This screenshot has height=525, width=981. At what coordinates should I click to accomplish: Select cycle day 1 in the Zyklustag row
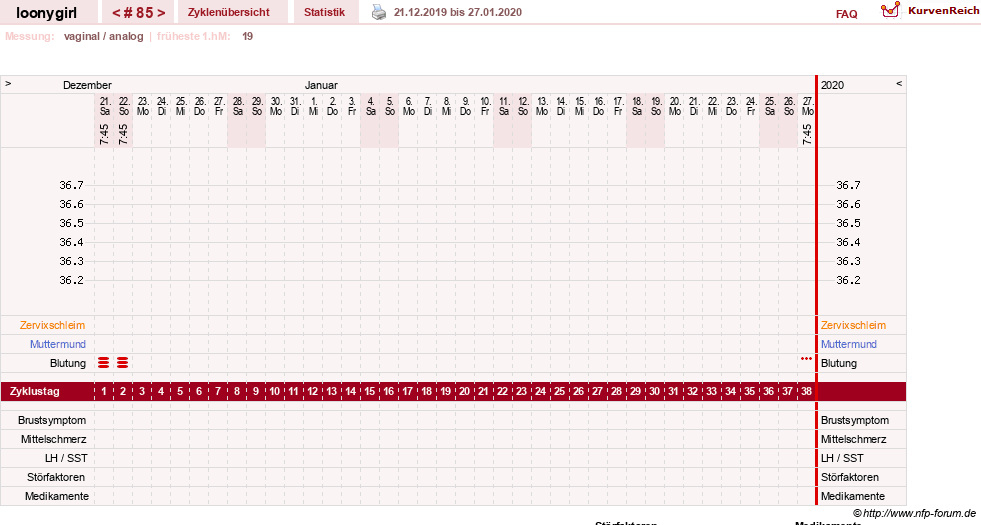click(x=104, y=391)
